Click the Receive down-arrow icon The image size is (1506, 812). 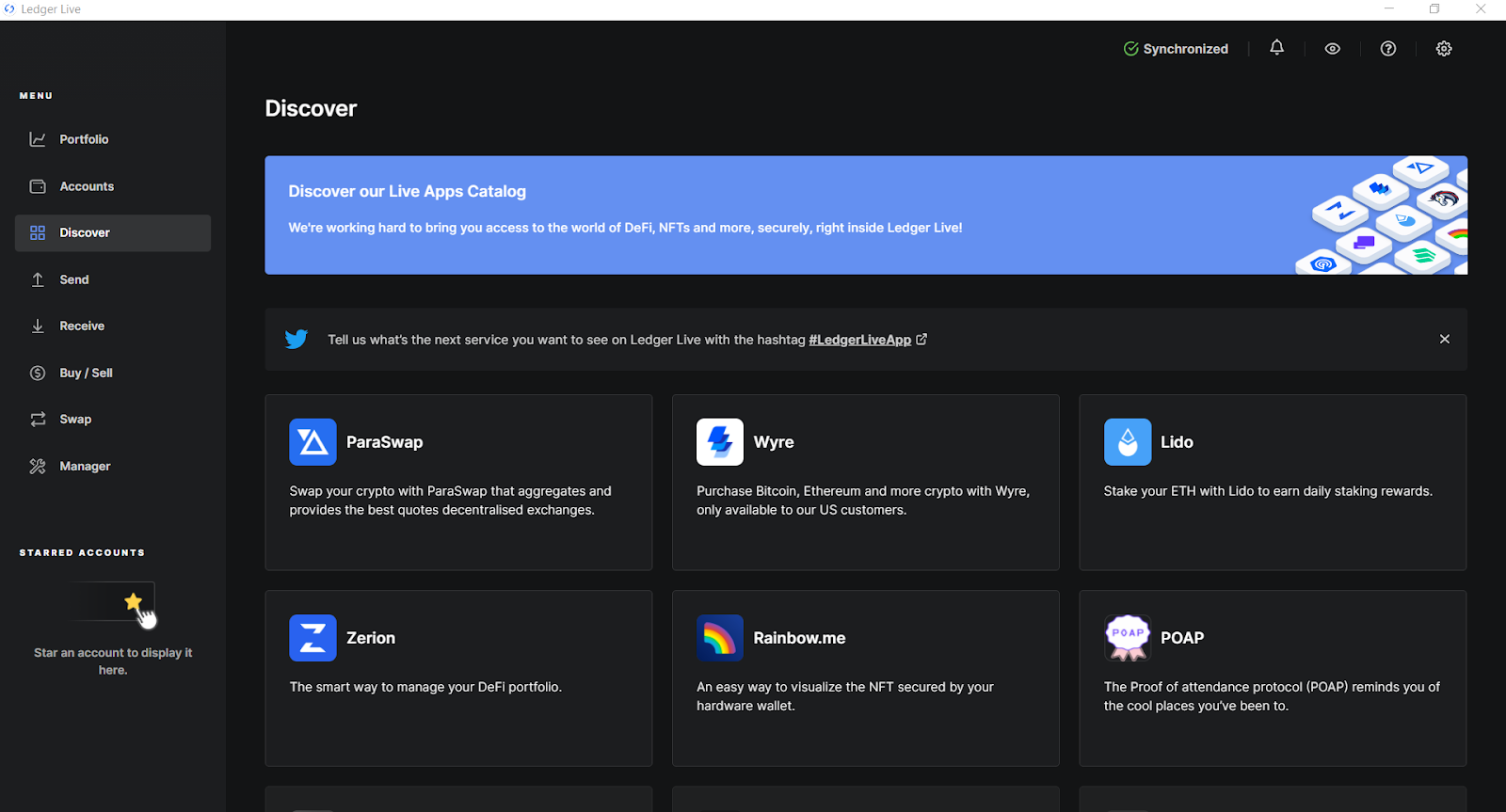tap(38, 326)
